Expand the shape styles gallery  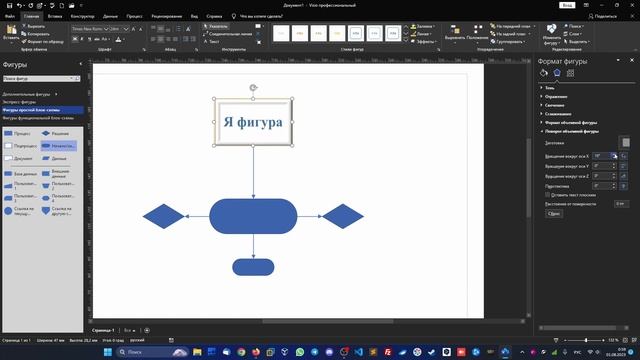pos(406,40)
